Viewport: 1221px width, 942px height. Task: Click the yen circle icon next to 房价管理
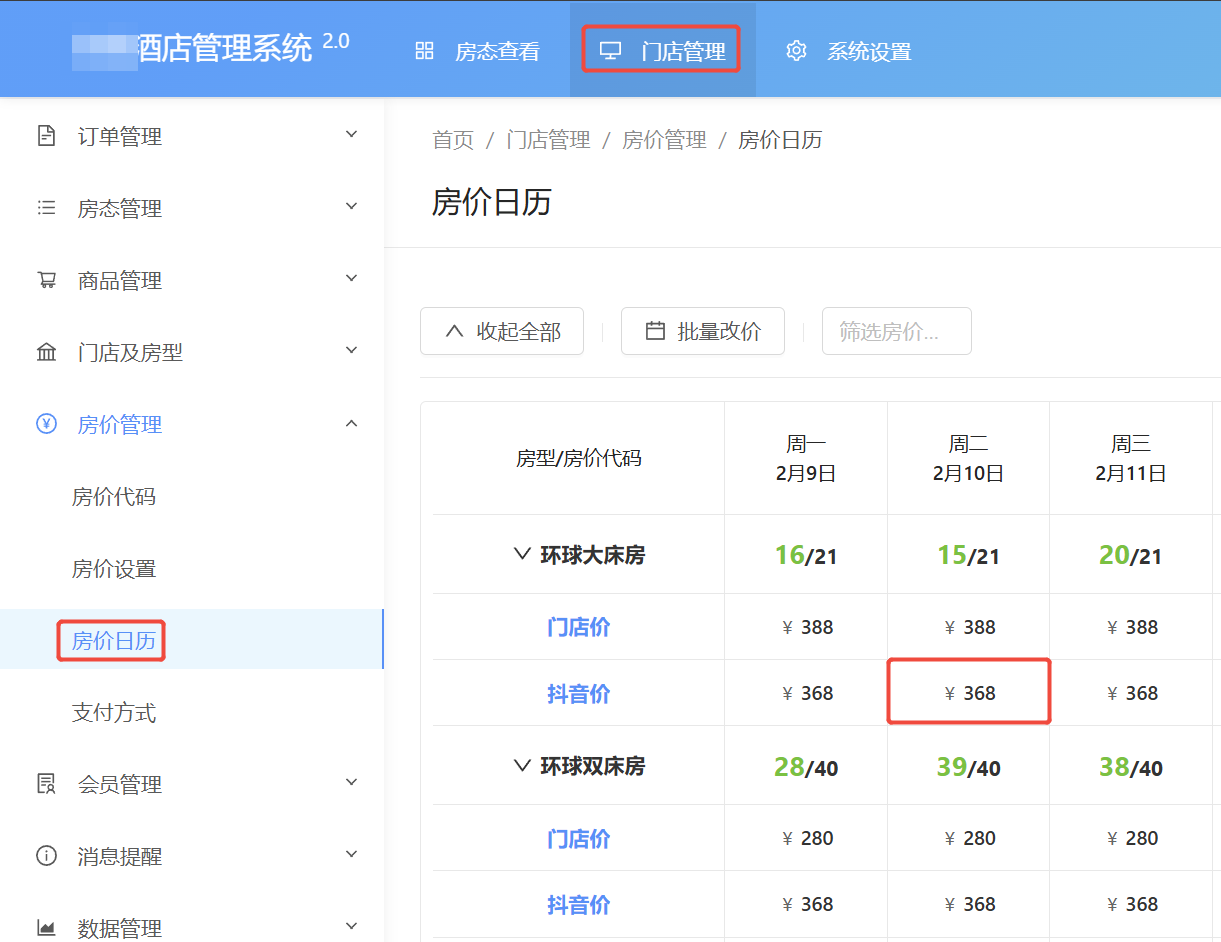click(x=46, y=424)
